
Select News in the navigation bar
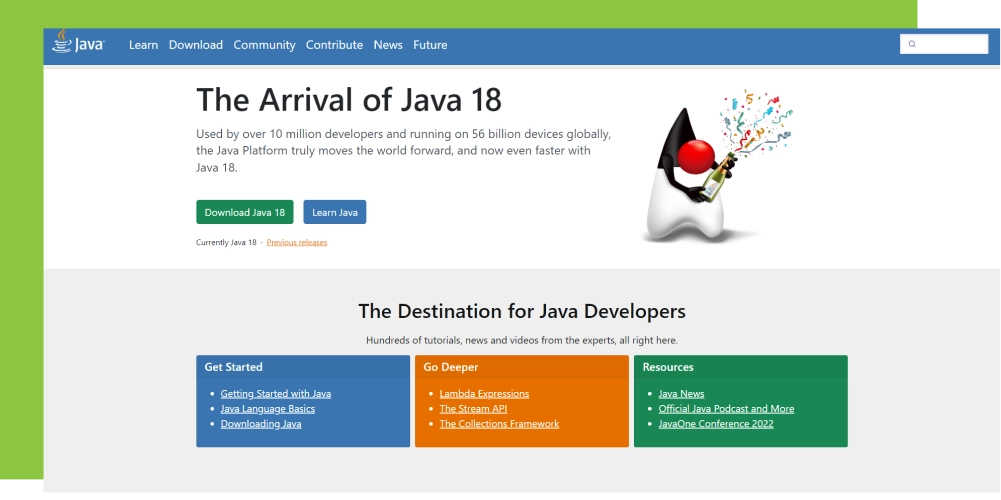[388, 45]
